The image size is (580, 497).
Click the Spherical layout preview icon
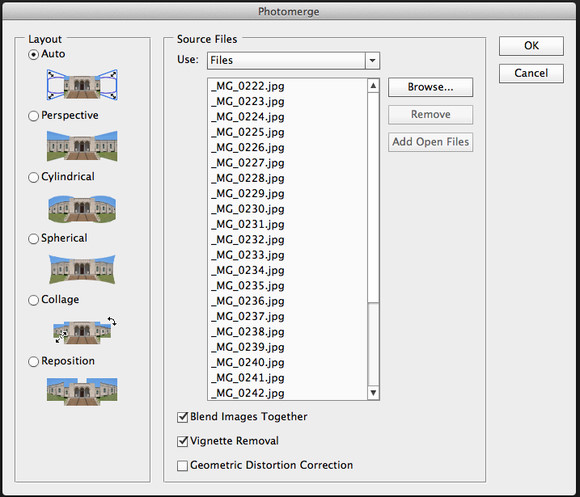point(82,269)
